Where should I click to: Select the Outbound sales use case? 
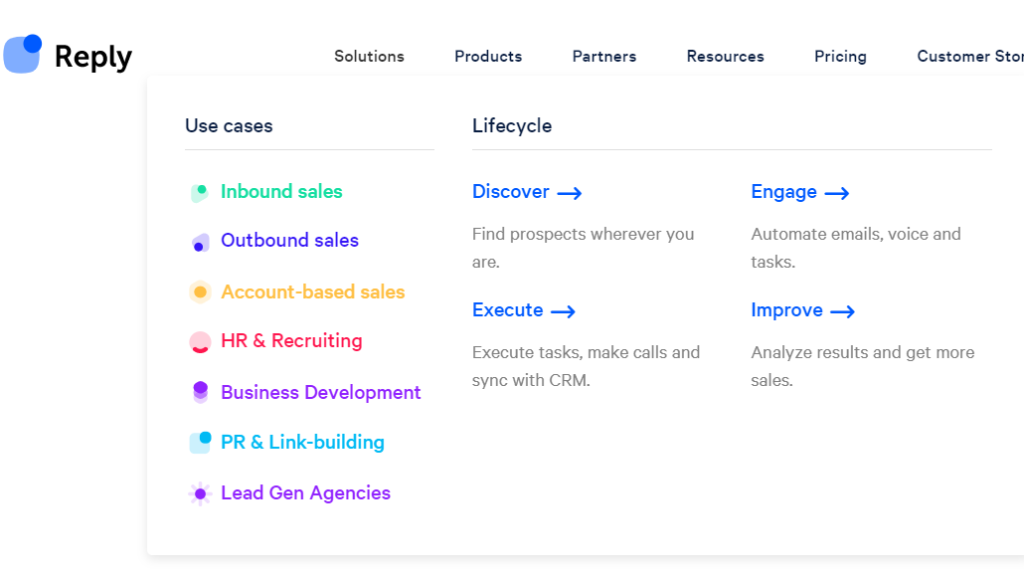pyautogui.click(x=289, y=240)
